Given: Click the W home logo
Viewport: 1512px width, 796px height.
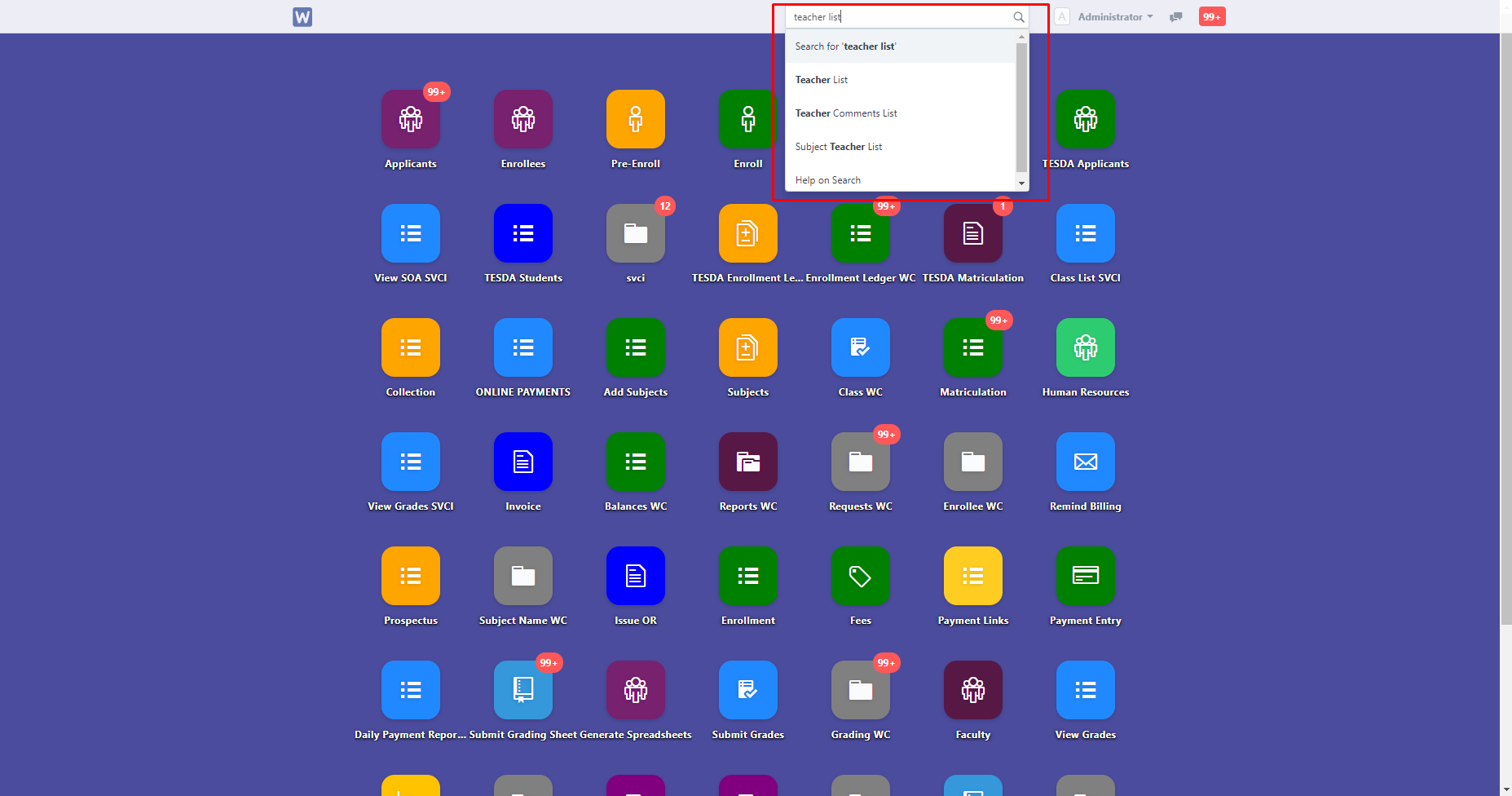Looking at the screenshot, I should pyautogui.click(x=302, y=16).
